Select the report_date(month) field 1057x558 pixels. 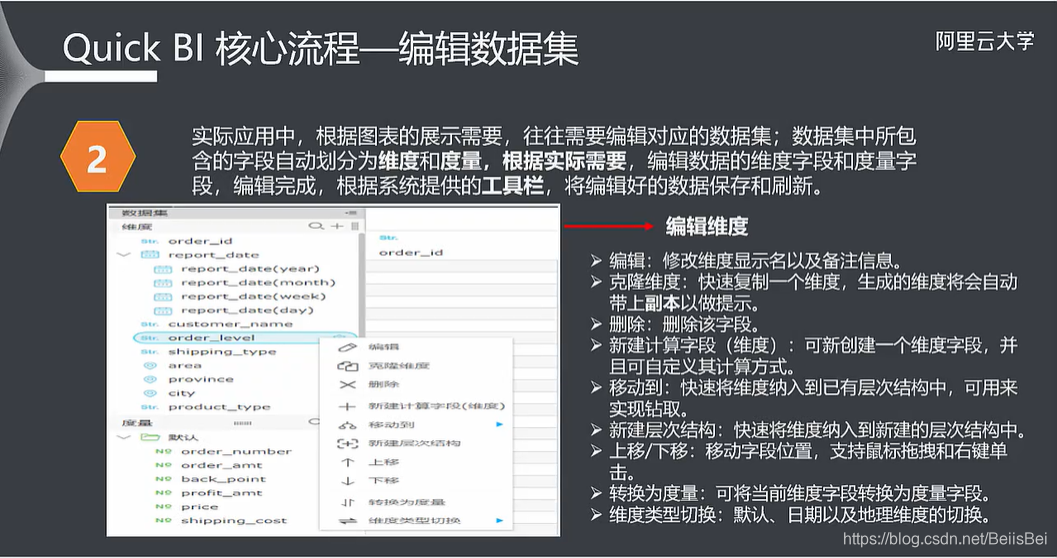pyautogui.click(x=258, y=283)
